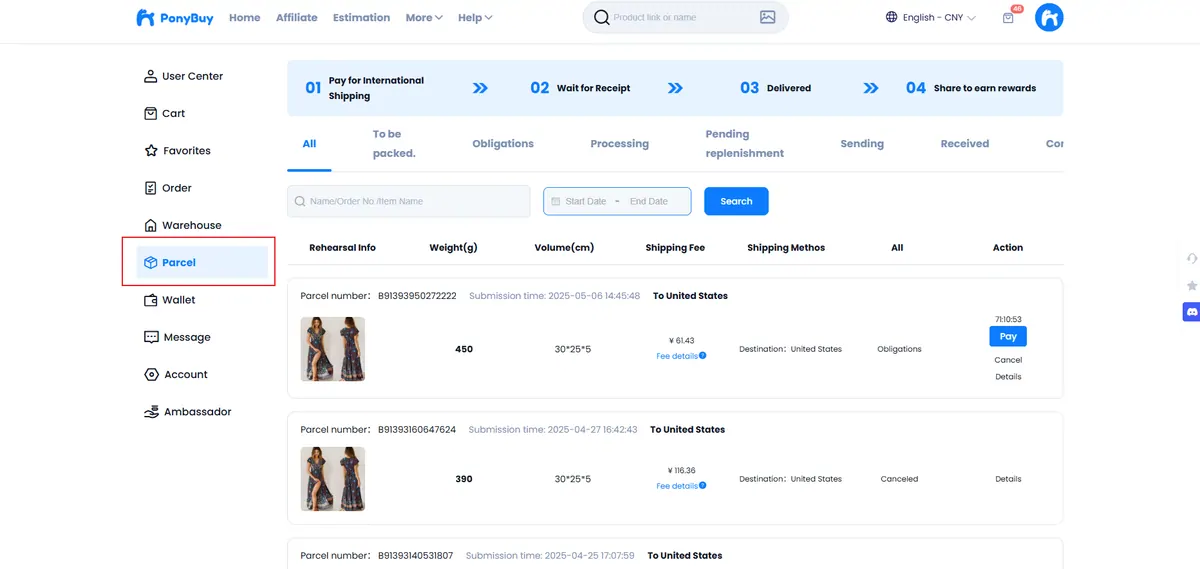Click the Parcel box icon
Screen dimensions: 1200x569
click(x=151, y=263)
